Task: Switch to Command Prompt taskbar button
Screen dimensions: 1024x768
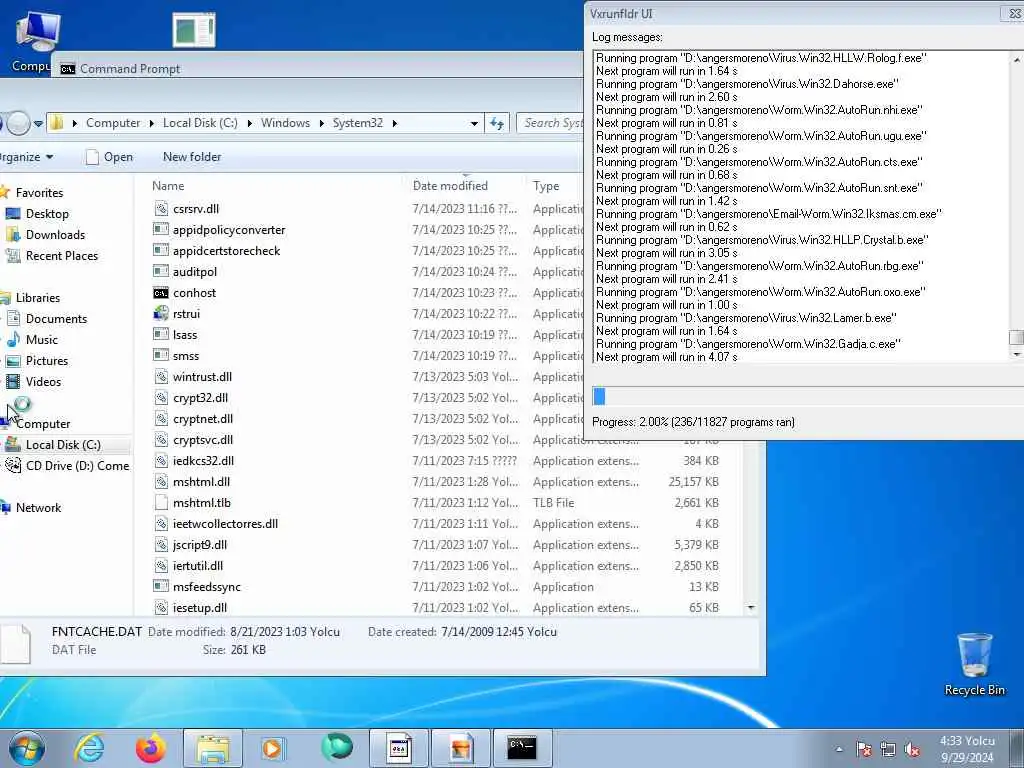Action: click(522, 748)
